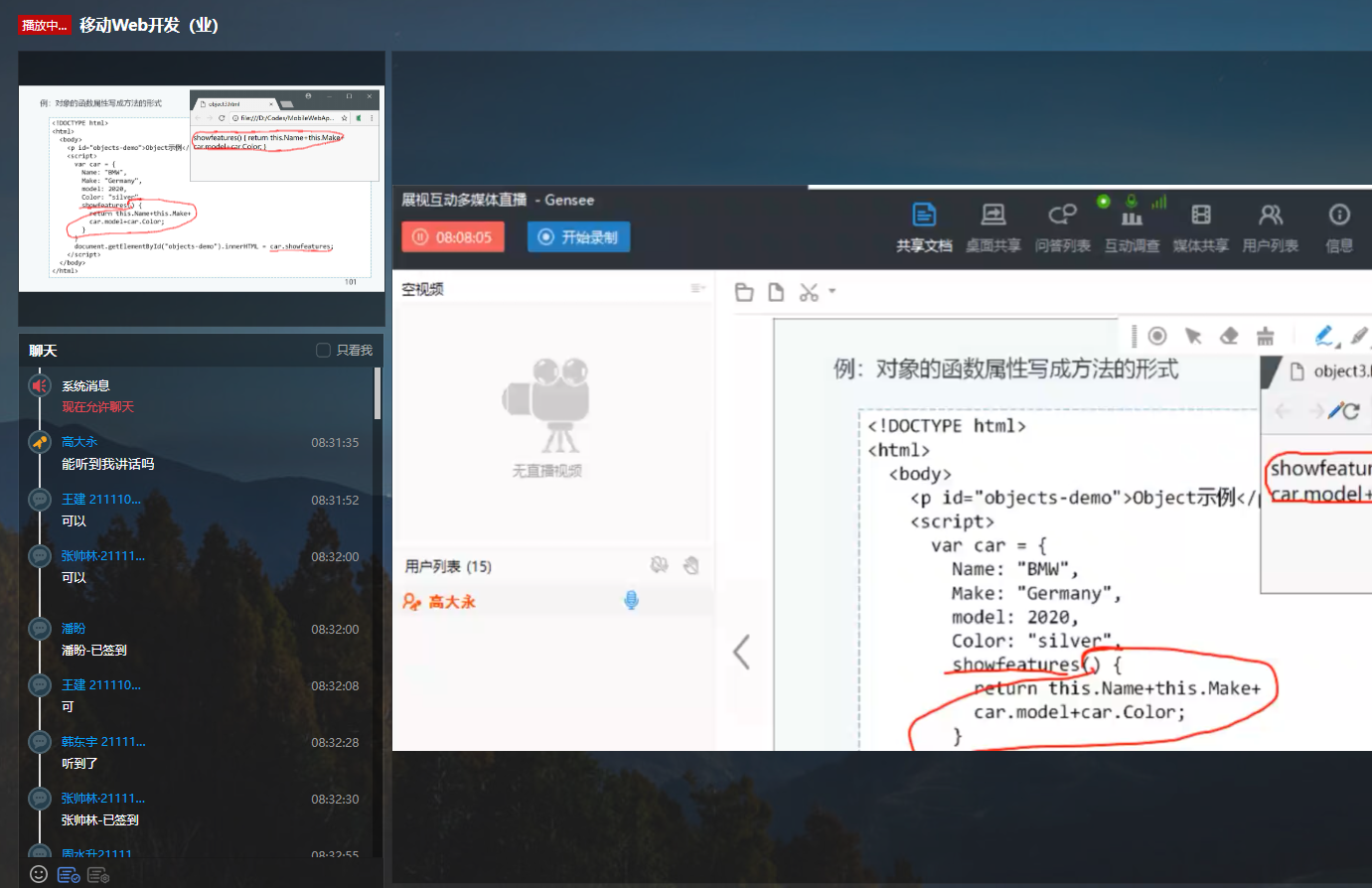
Task: Toggle raise-hand icon in user list header
Action: tap(691, 565)
